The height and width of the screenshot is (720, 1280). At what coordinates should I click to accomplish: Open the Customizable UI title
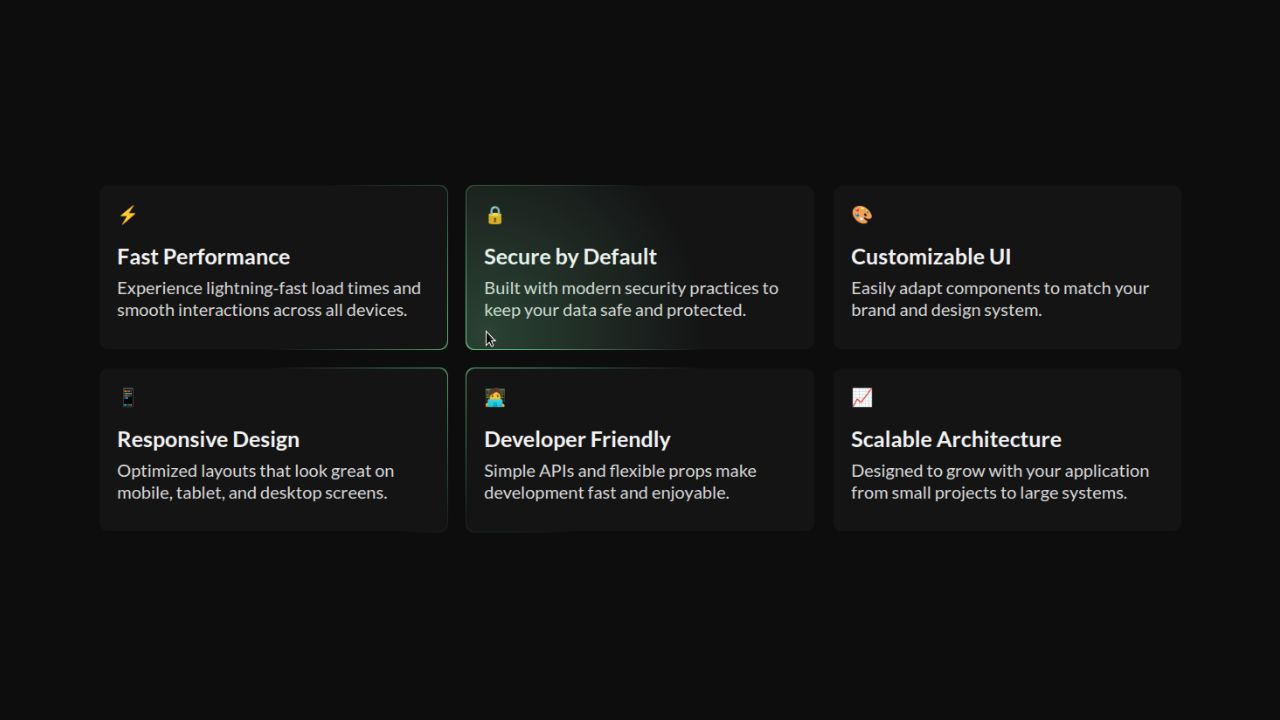point(930,257)
